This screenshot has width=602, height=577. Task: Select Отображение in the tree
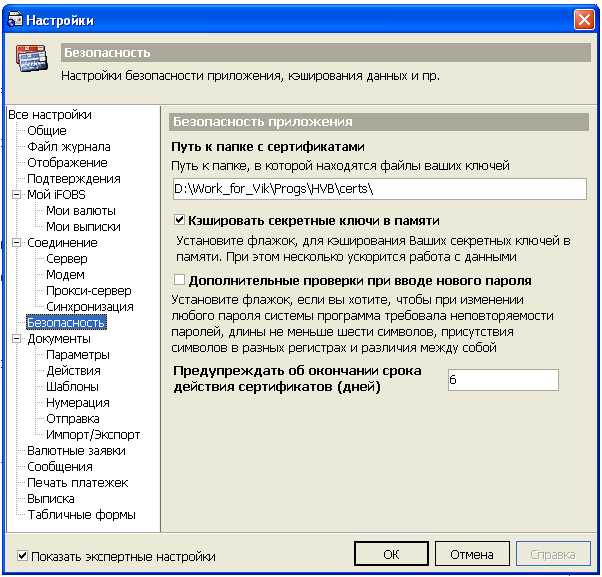67,162
